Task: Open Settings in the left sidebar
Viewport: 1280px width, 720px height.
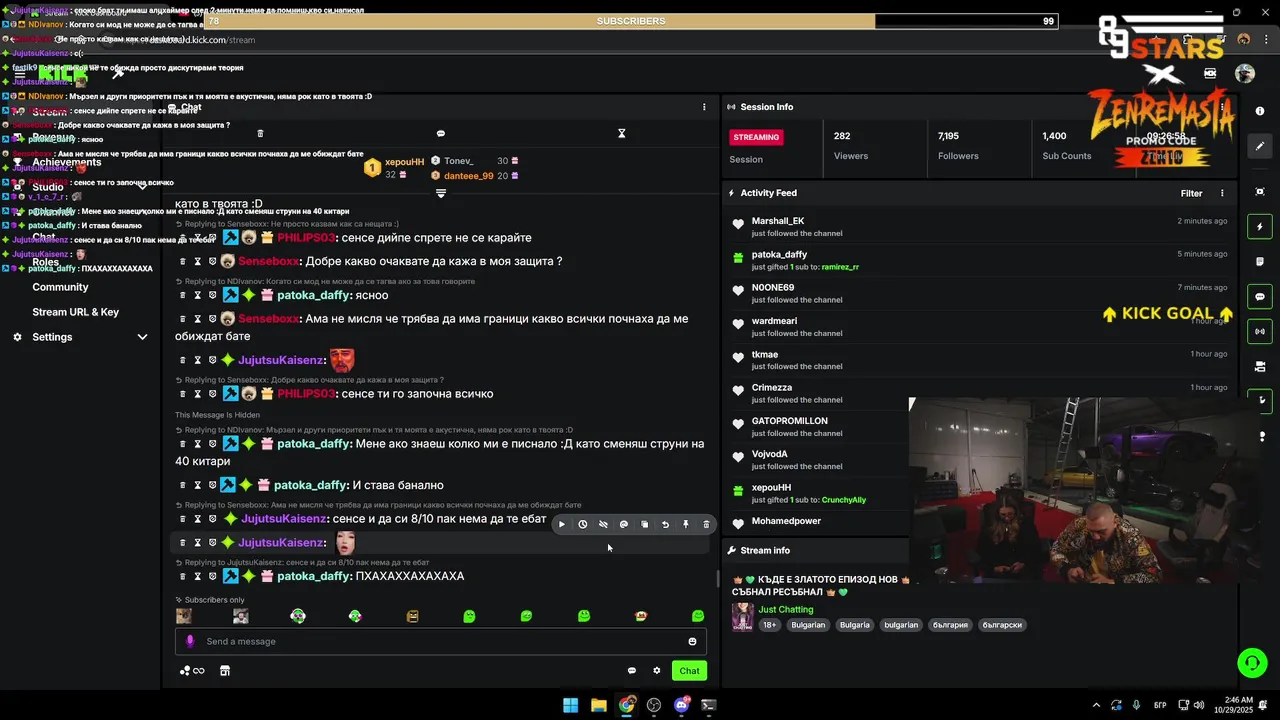Action: coord(52,337)
